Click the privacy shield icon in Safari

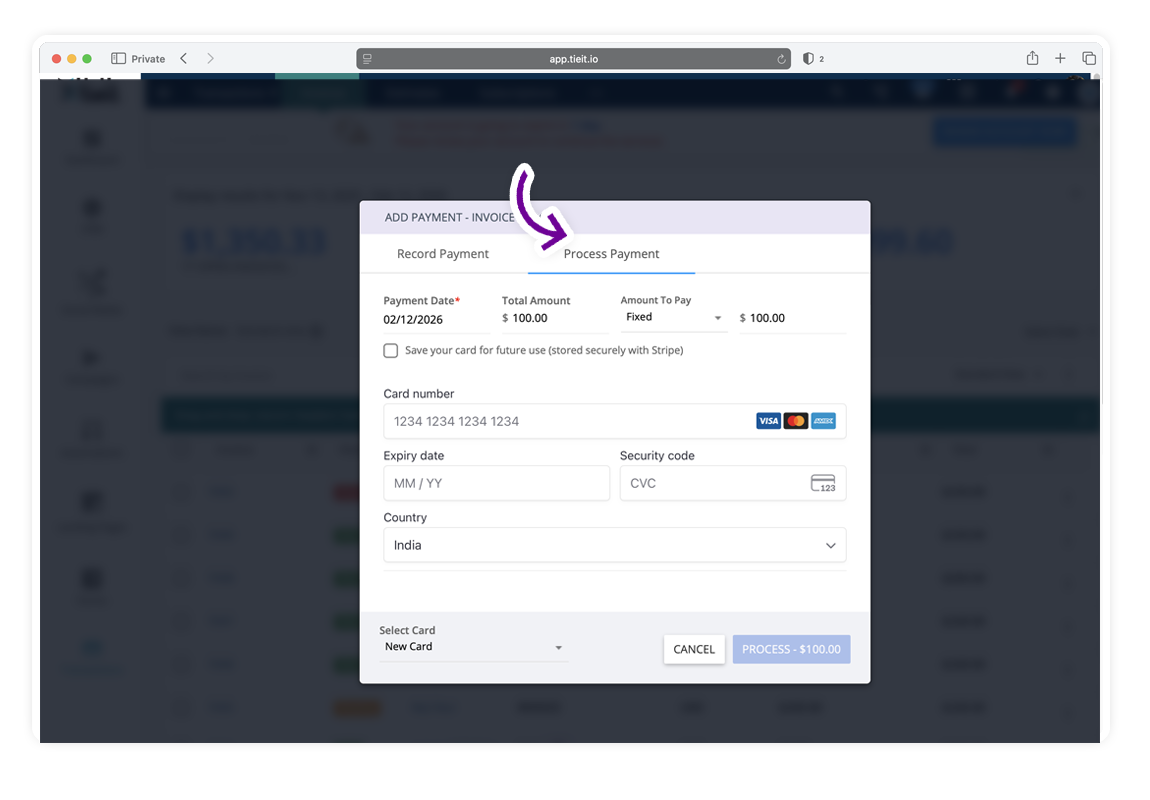[808, 59]
